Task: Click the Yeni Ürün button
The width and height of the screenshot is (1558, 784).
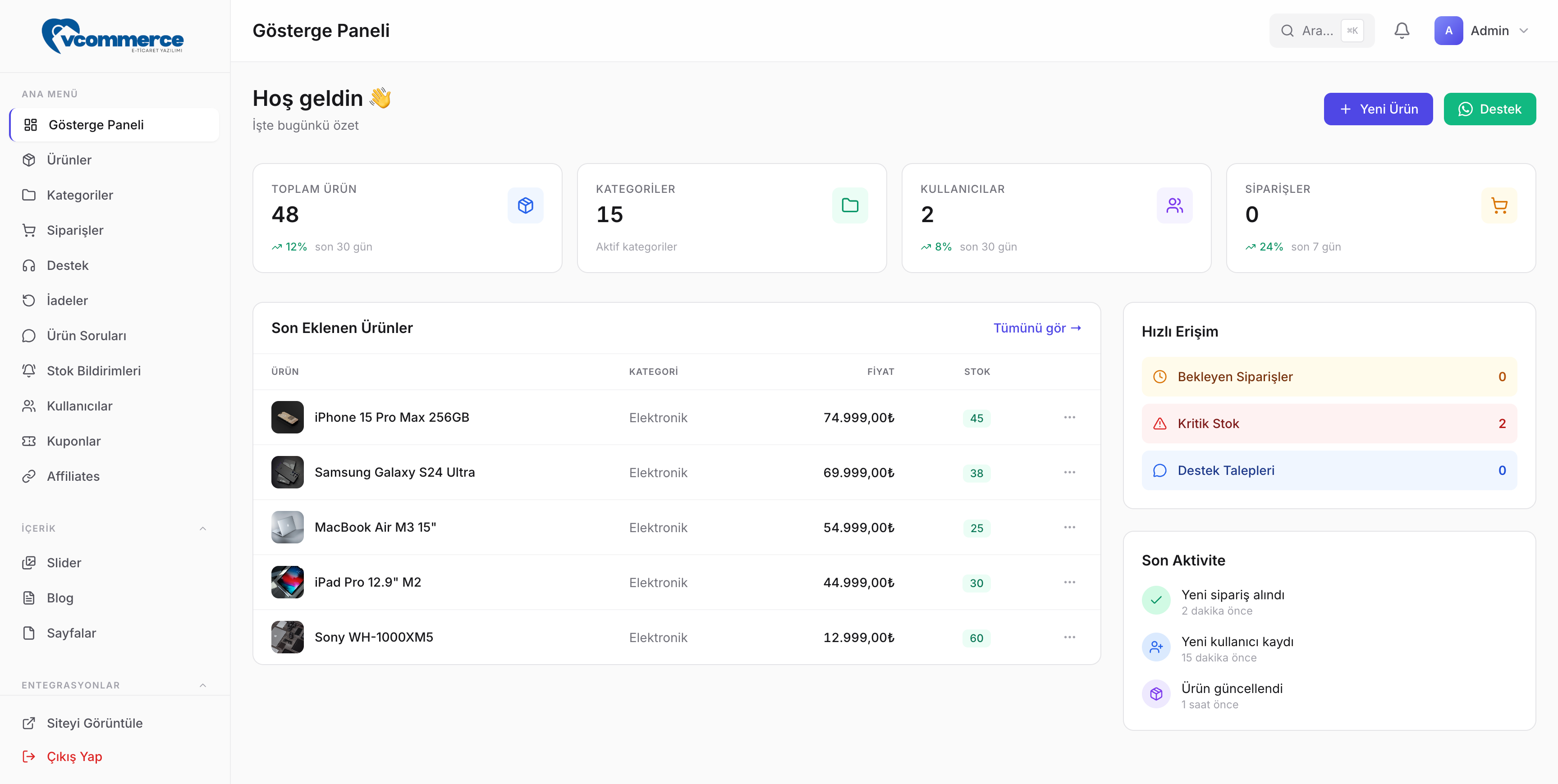Action: click(1378, 109)
